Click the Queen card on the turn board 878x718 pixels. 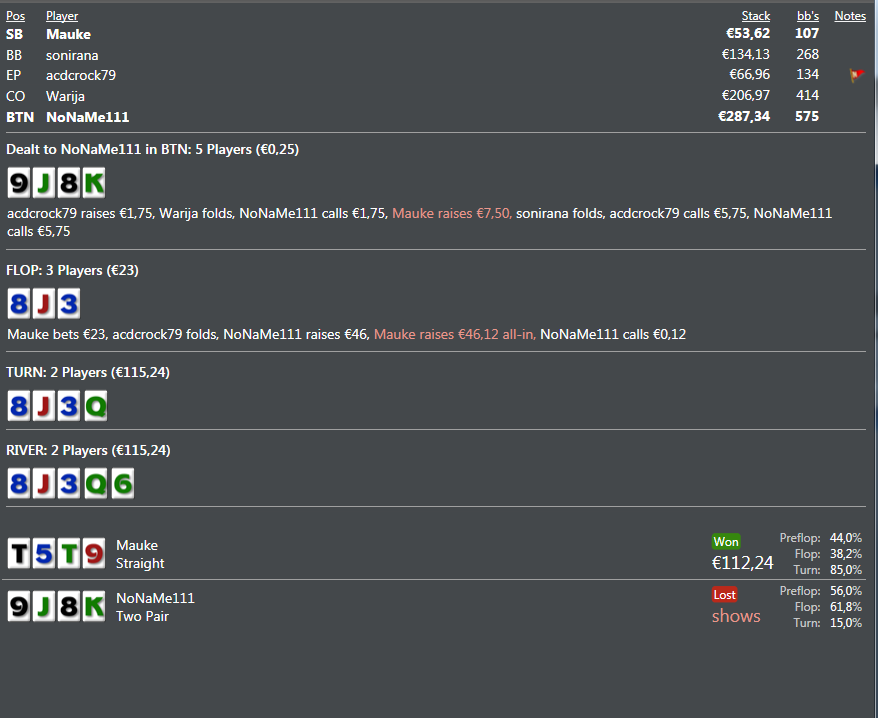pyautogui.click(x=94, y=406)
